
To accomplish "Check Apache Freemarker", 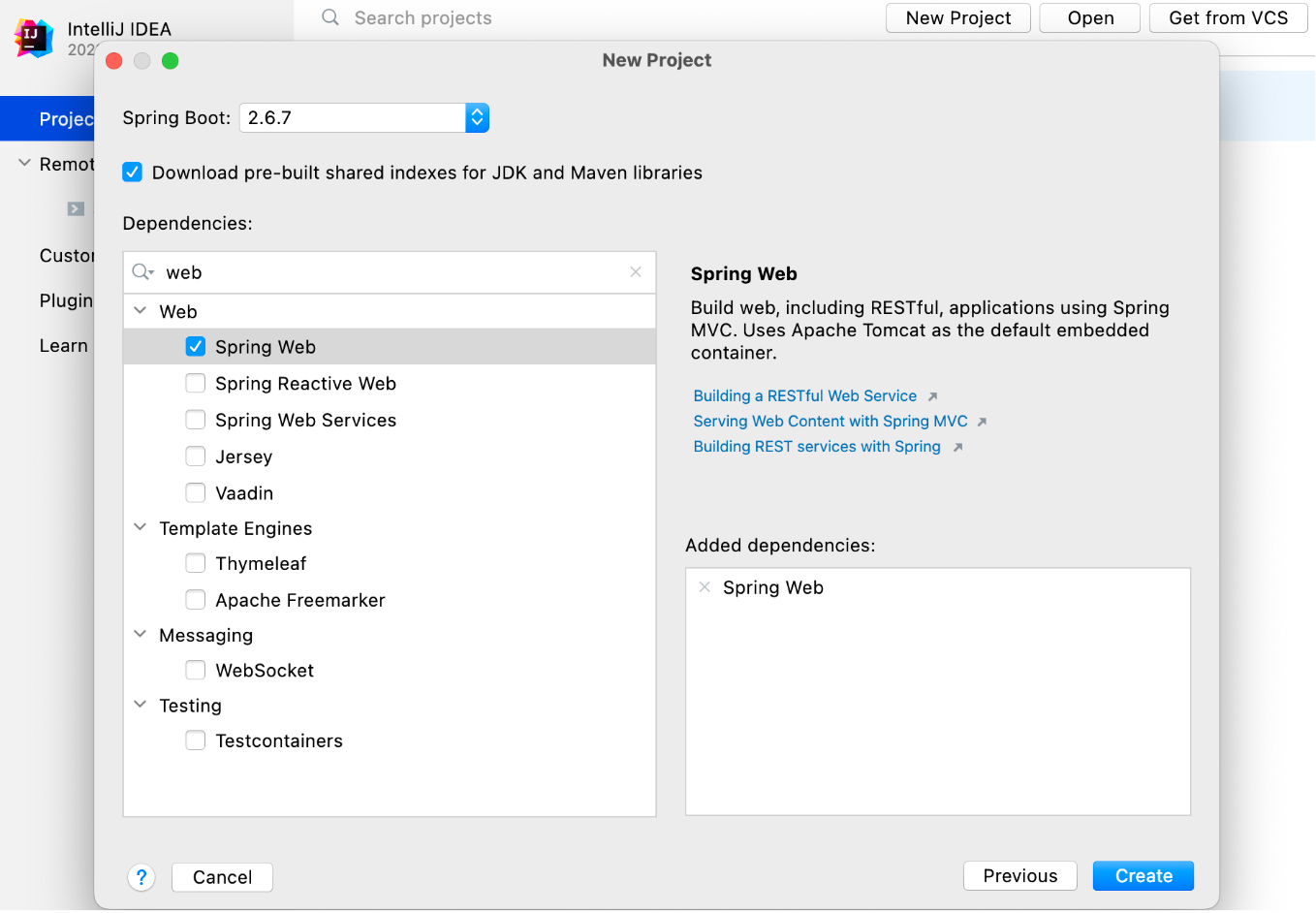I will pos(196,600).
